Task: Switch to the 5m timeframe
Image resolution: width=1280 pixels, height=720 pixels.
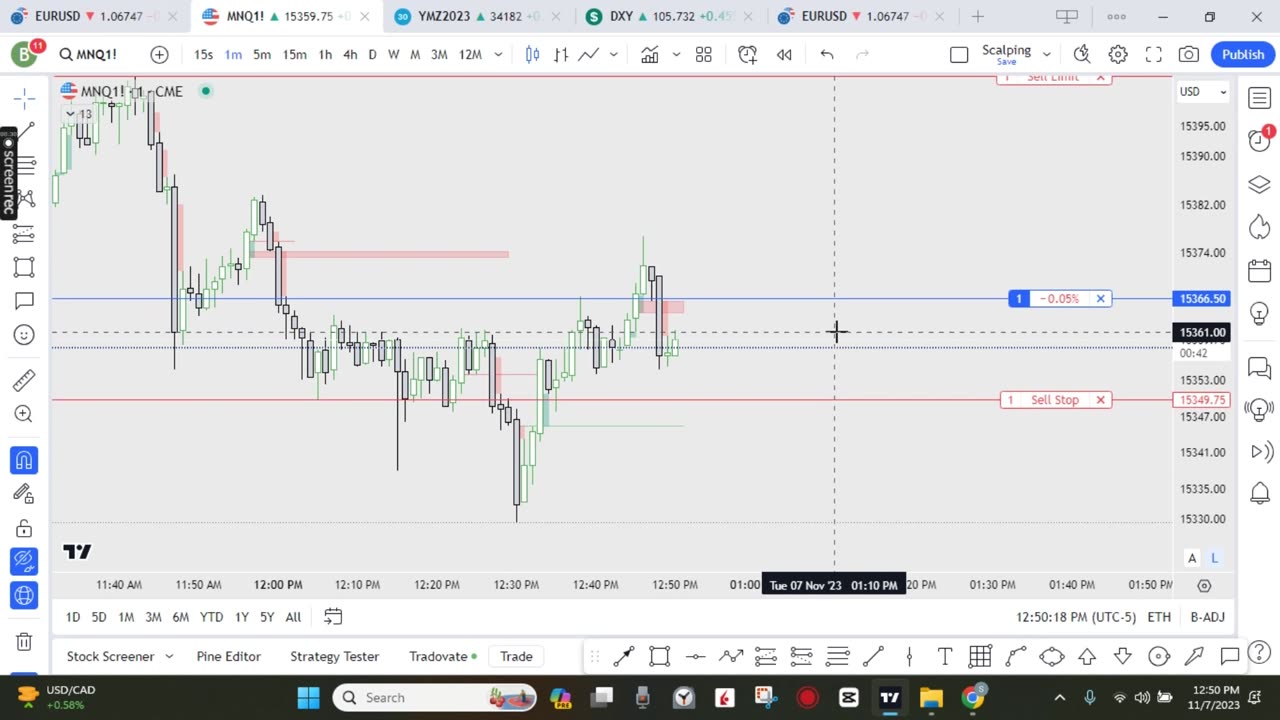Action: coord(262,55)
